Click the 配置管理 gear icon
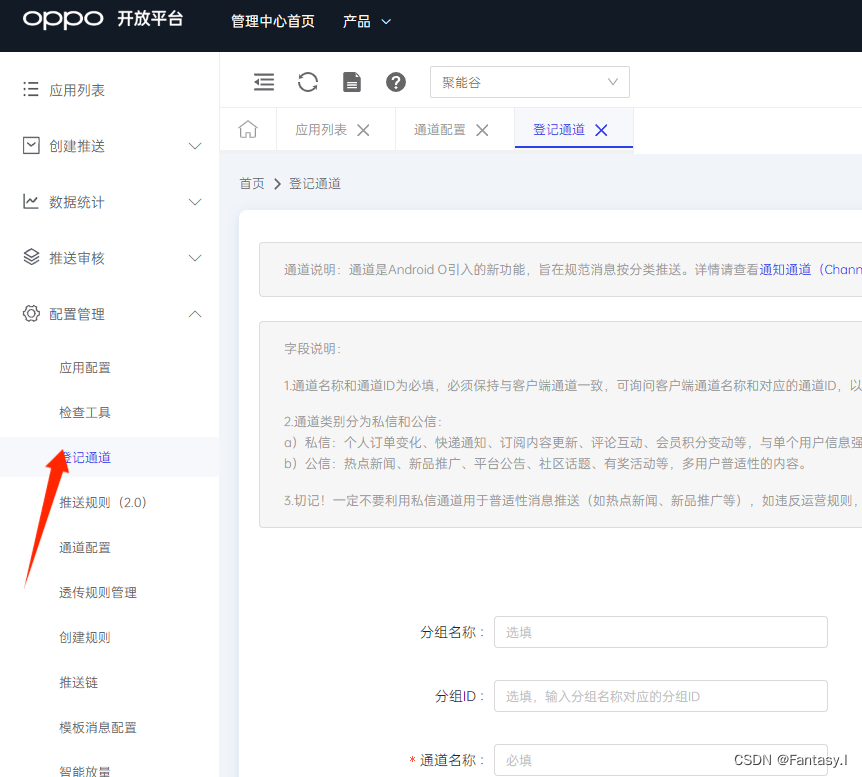Screen dimensions: 862x777 coord(31,313)
